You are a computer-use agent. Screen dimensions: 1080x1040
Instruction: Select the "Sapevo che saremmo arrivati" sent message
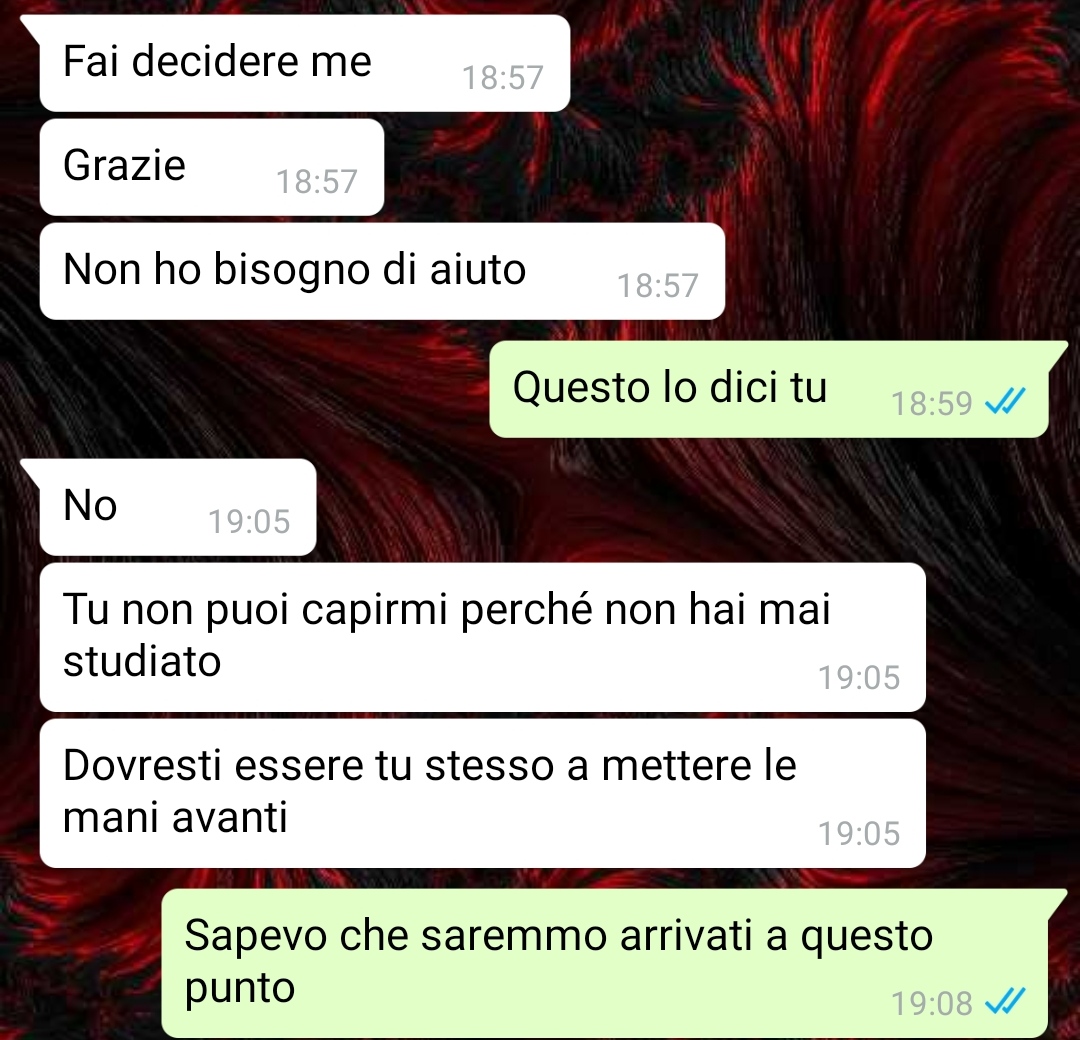pyautogui.click(x=605, y=963)
